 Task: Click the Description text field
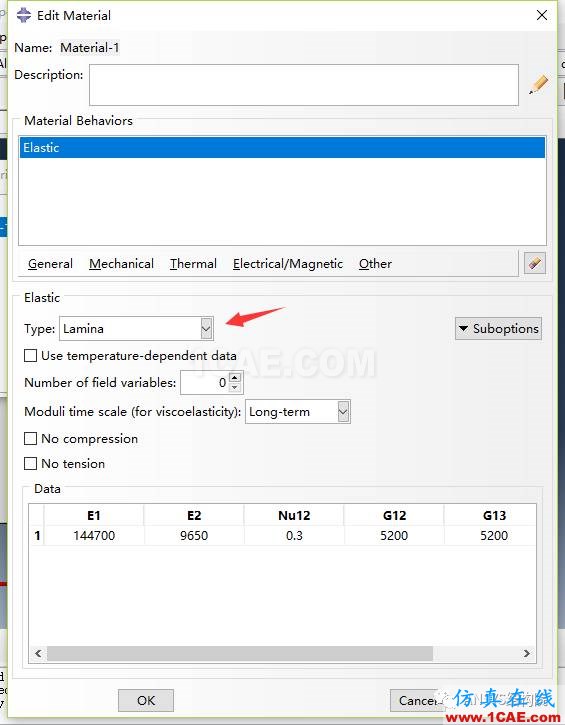(304, 85)
